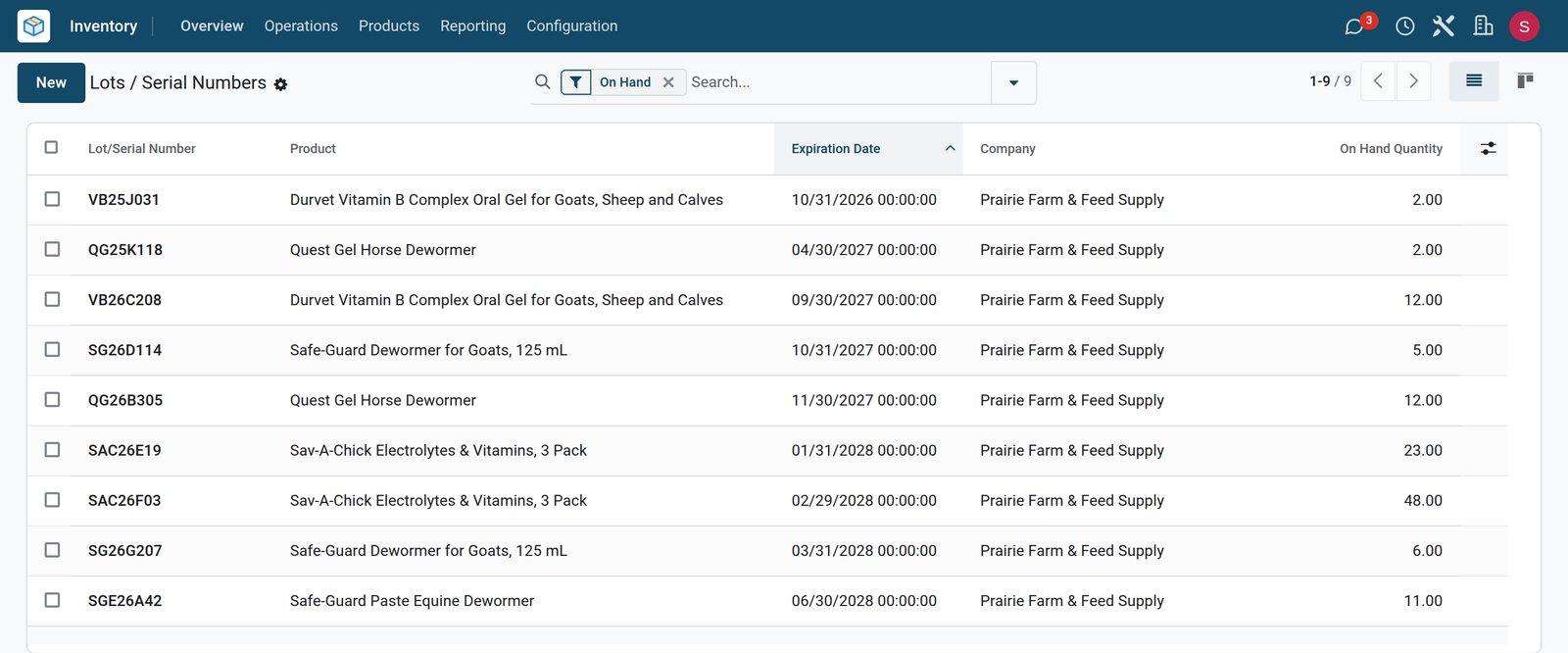The image size is (1568, 653).
Task: Expand the search options dropdown arrow
Action: coord(1013,83)
